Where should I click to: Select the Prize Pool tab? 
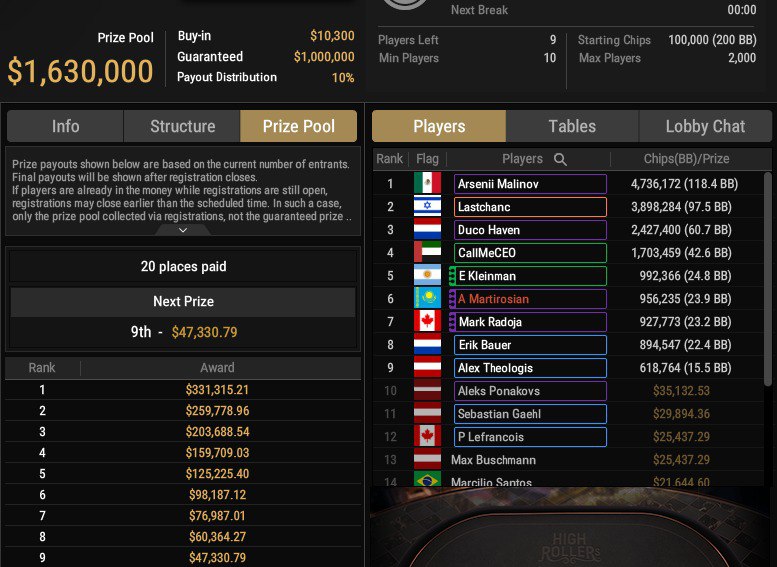(x=298, y=126)
